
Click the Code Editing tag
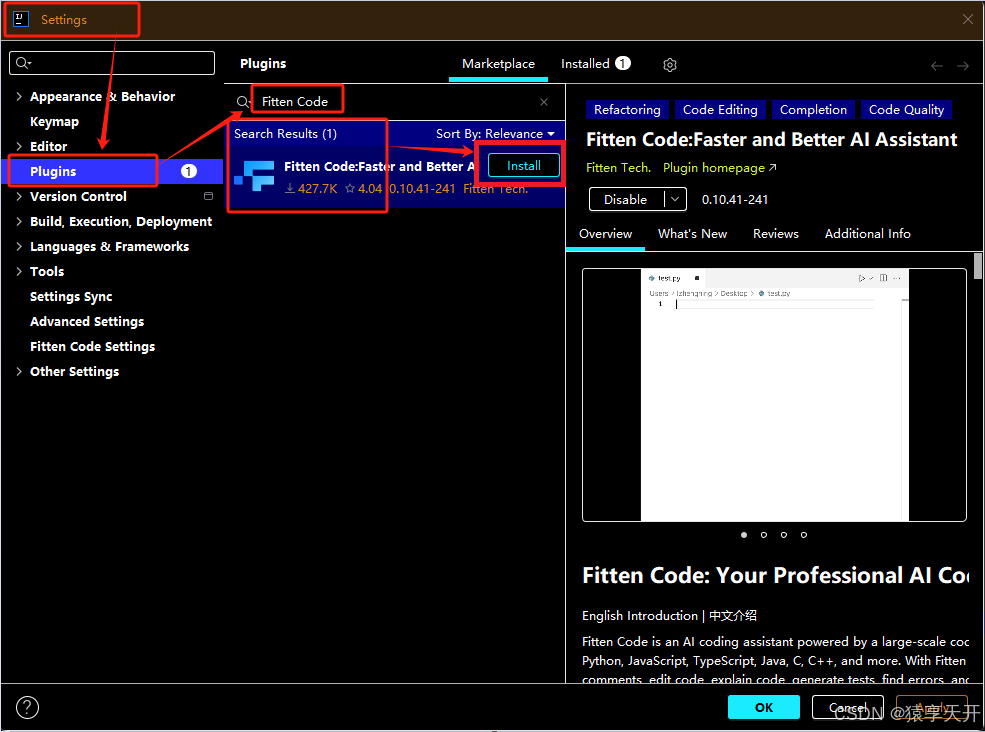pyautogui.click(x=720, y=110)
